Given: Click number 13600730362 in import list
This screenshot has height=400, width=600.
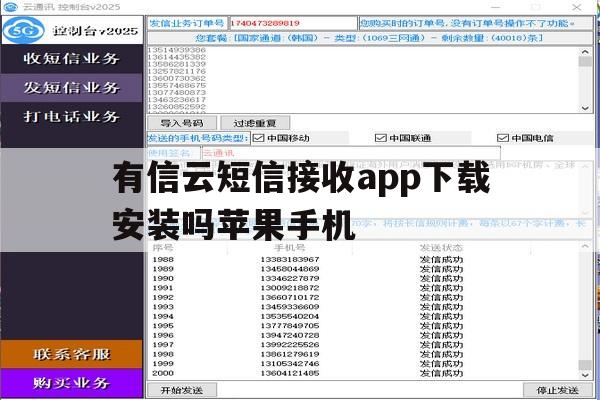Looking at the screenshot, I should [x=177, y=78].
